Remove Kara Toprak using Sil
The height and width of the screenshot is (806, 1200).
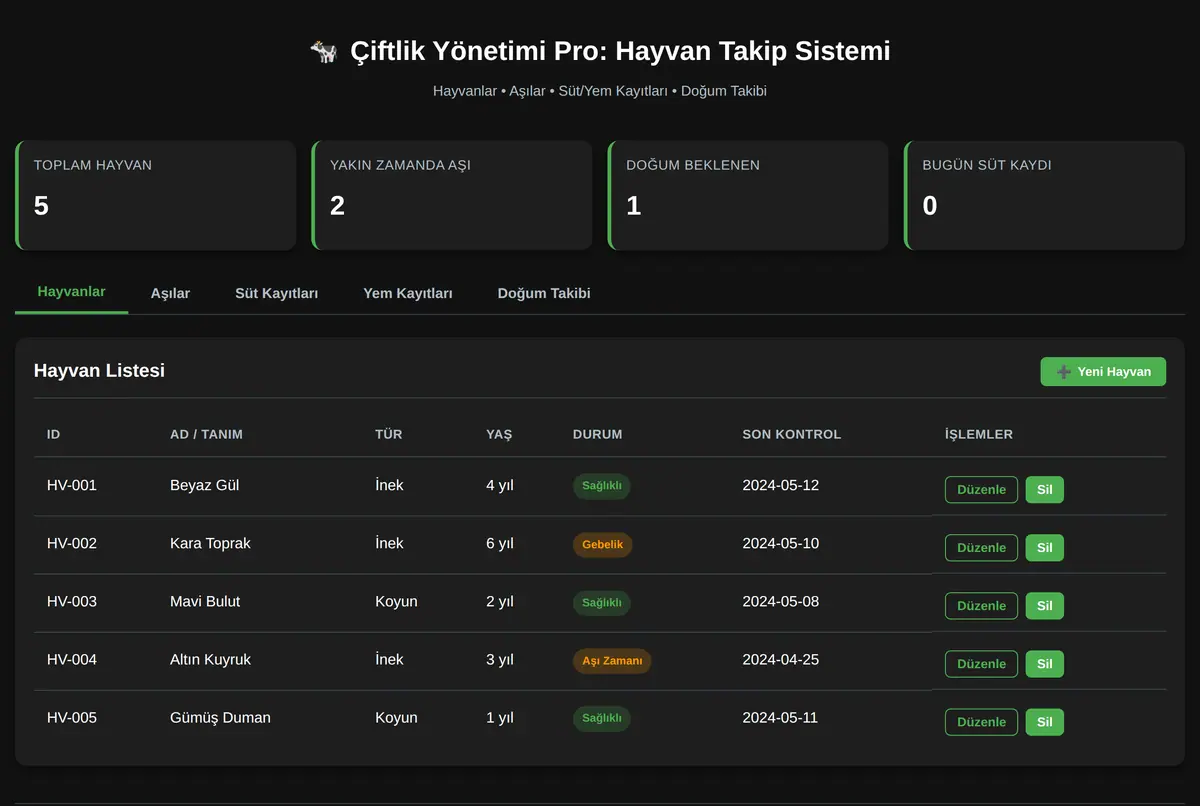tap(1045, 548)
